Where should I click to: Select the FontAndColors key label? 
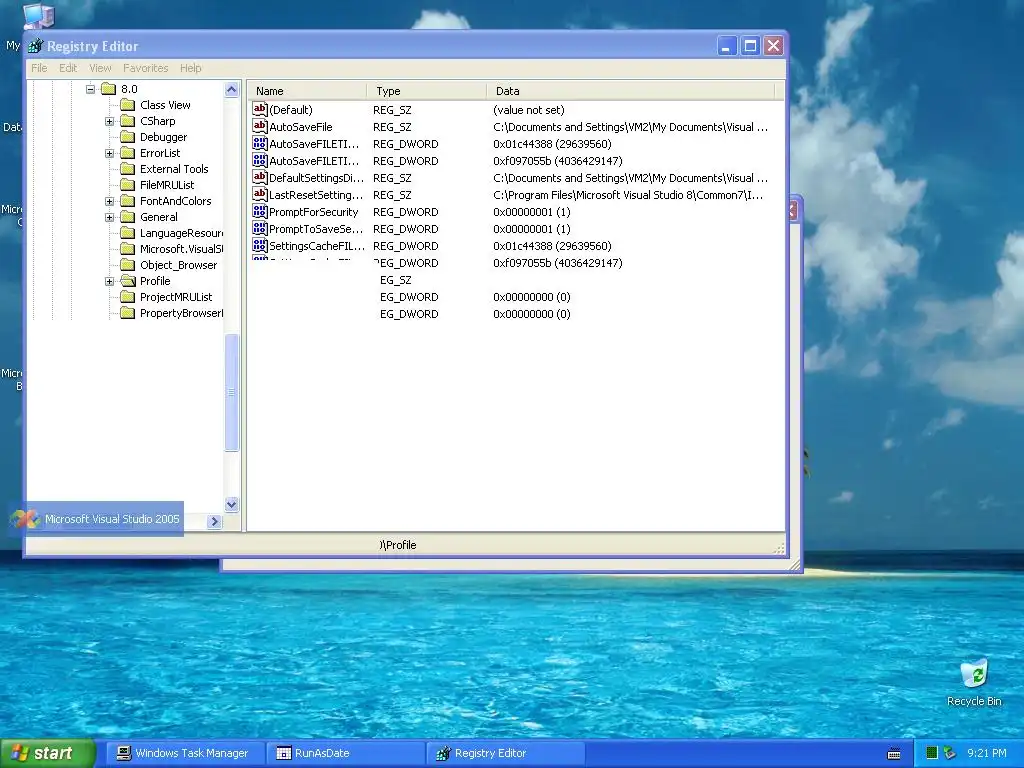click(176, 201)
